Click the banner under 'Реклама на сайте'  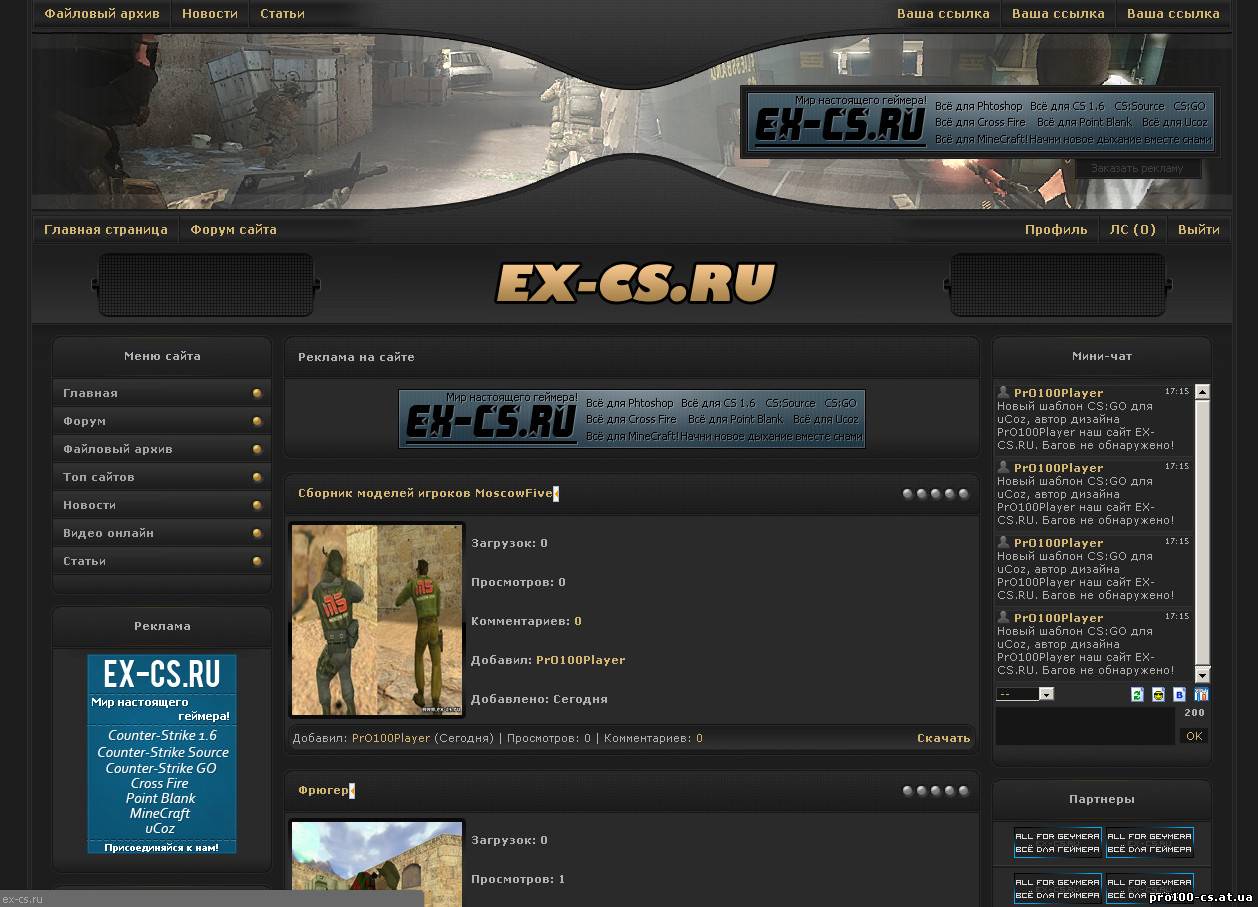[632, 419]
